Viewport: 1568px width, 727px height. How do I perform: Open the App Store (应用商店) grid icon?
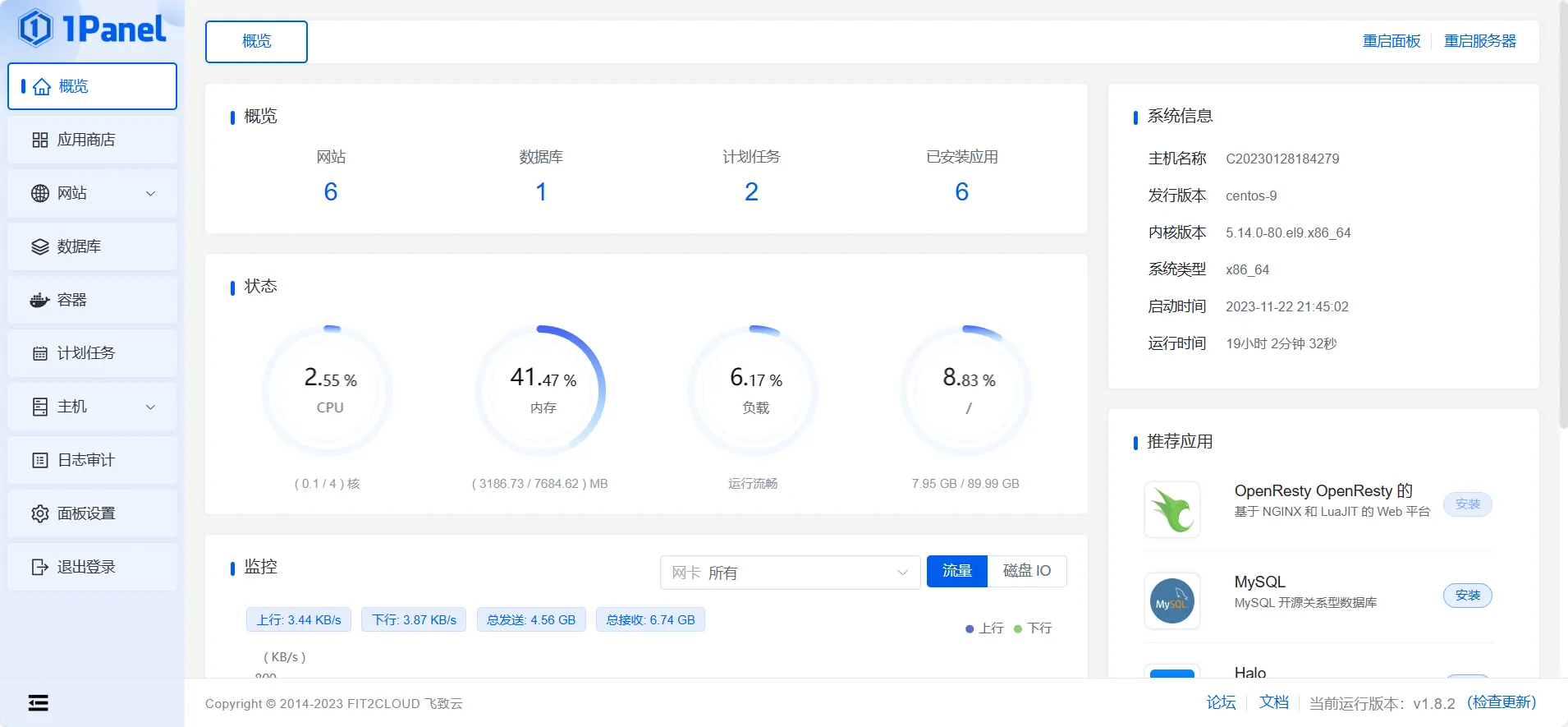point(39,140)
